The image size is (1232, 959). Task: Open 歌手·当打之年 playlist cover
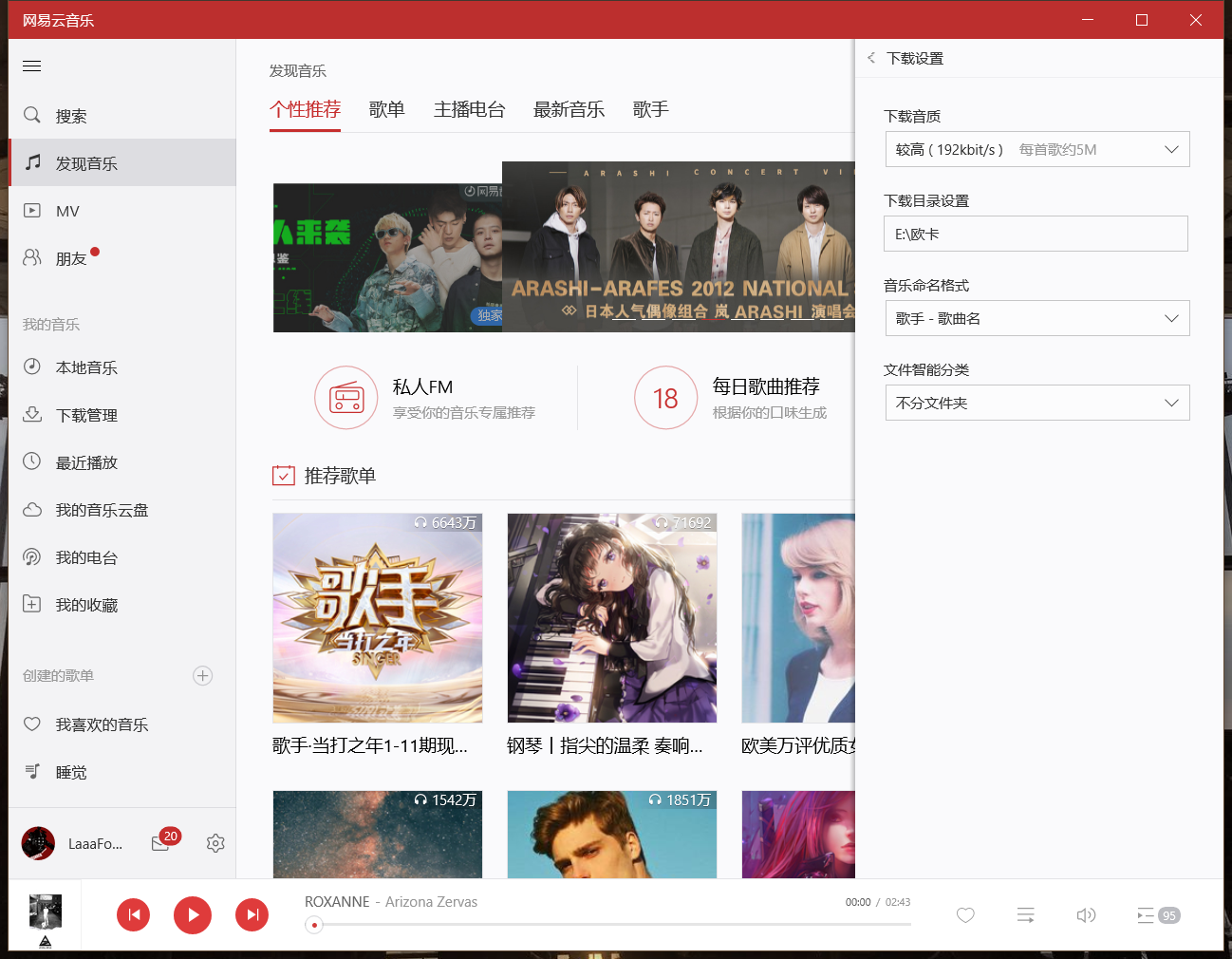coord(378,618)
